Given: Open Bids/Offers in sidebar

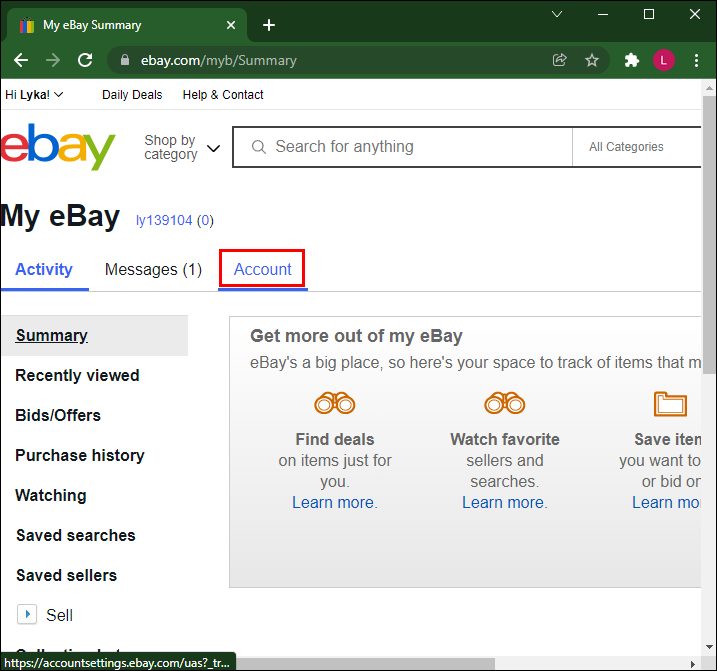Looking at the screenshot, I should [58, 415].
